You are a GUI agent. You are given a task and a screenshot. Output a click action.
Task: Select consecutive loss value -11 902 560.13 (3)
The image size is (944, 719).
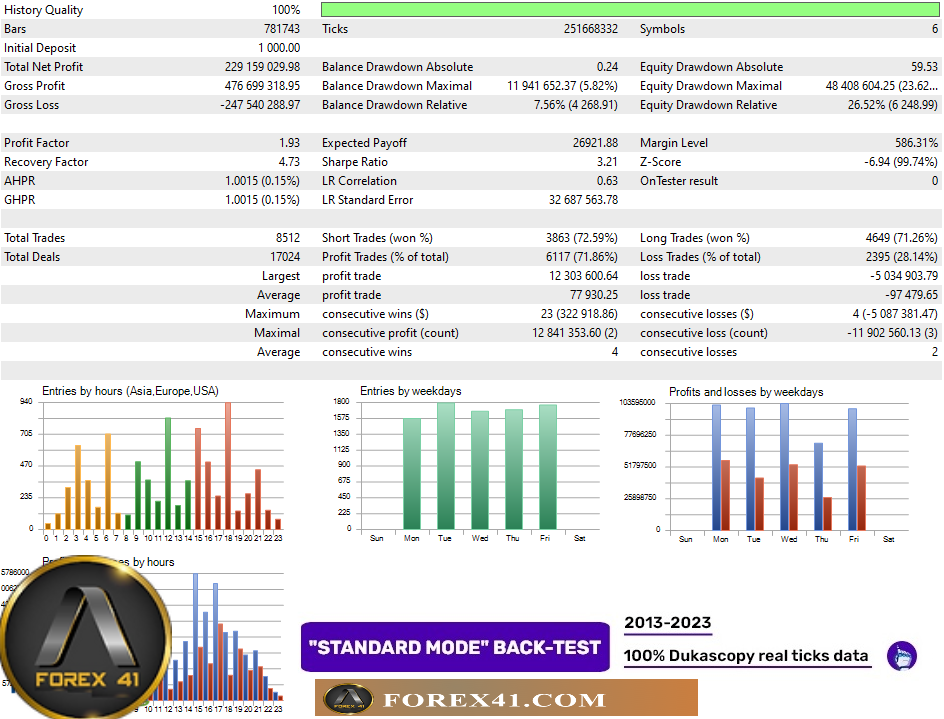point(892,333)
